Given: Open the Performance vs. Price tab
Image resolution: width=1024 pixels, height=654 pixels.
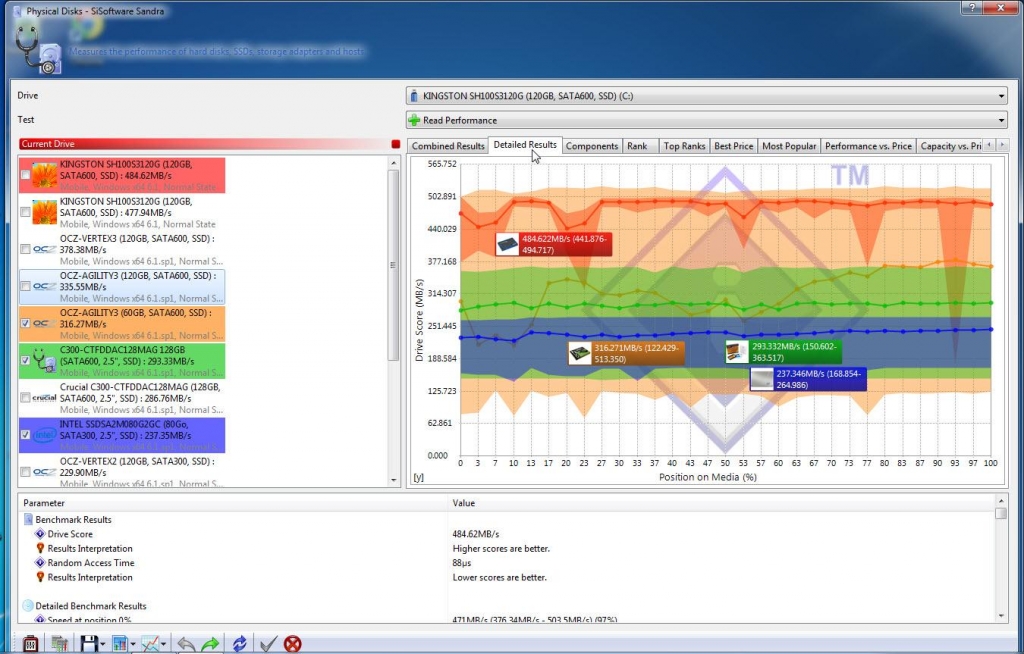Looking at the screenshot, I should 867,146.
